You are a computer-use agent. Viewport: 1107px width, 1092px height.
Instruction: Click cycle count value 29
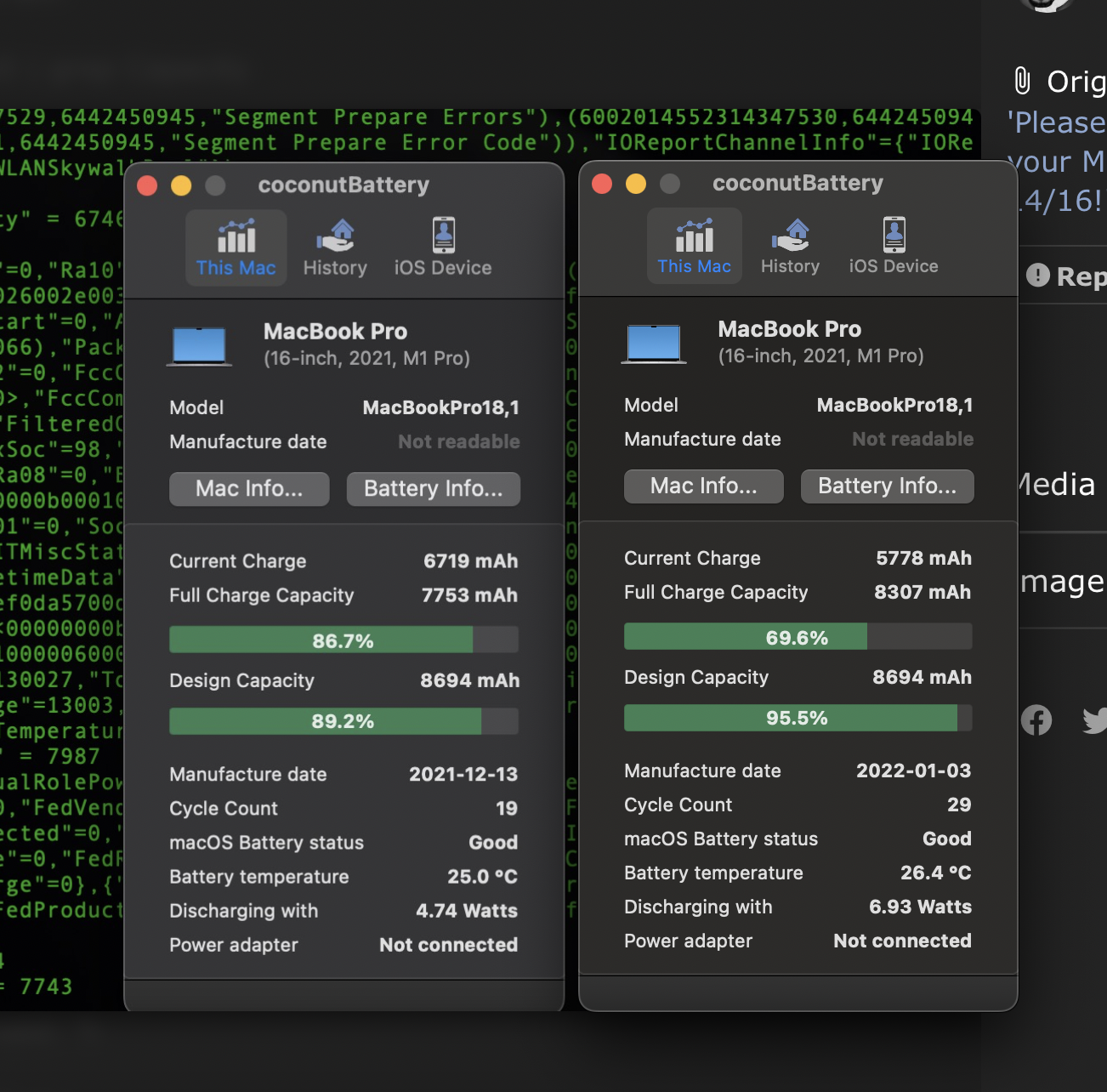pos(960,805)
